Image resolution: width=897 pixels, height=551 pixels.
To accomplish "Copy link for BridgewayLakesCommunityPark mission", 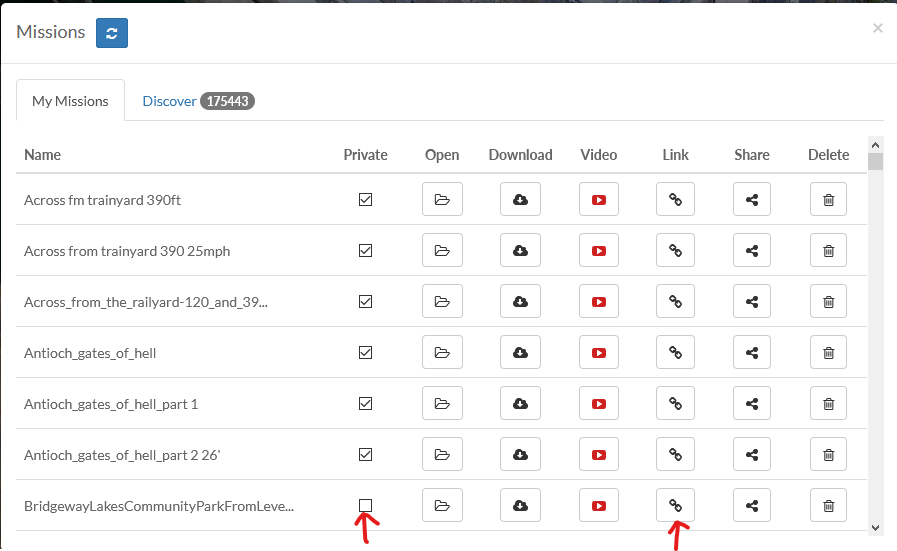I will [675, 505].
